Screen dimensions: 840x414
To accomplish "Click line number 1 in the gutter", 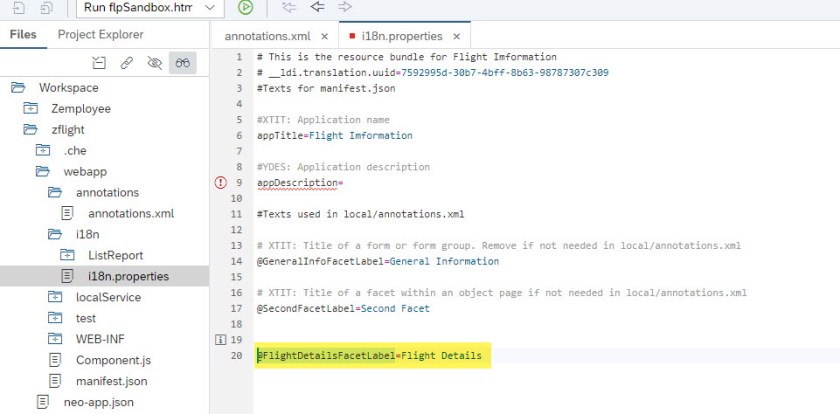I will (x=239, y=57).
